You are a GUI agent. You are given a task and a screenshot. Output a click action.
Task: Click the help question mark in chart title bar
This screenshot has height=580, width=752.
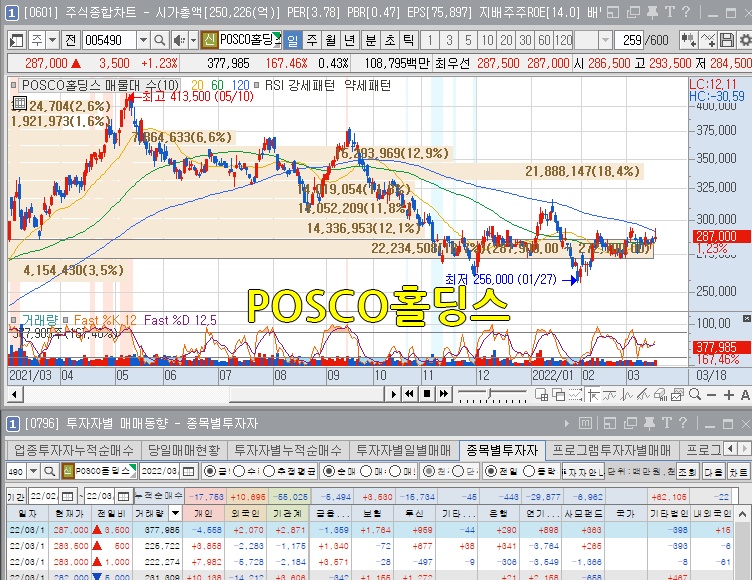[x=686, y=12]
